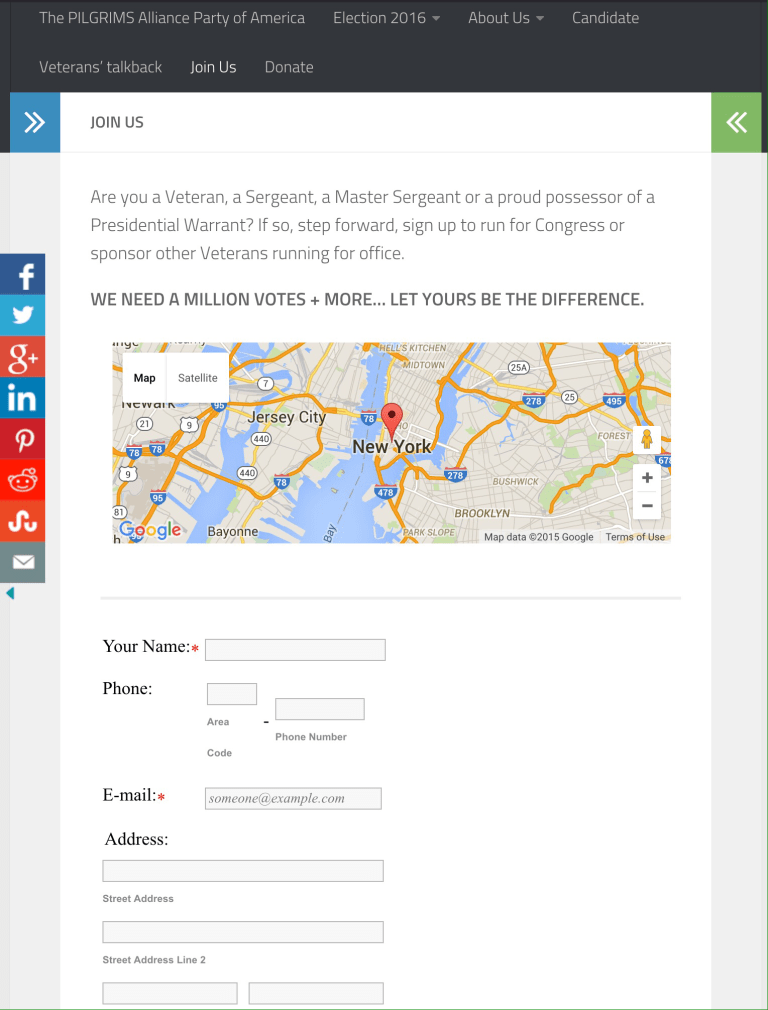Click the Twitter share icon
The image size is (768, 1010).
pyautogui.click(x=22, y=316)
